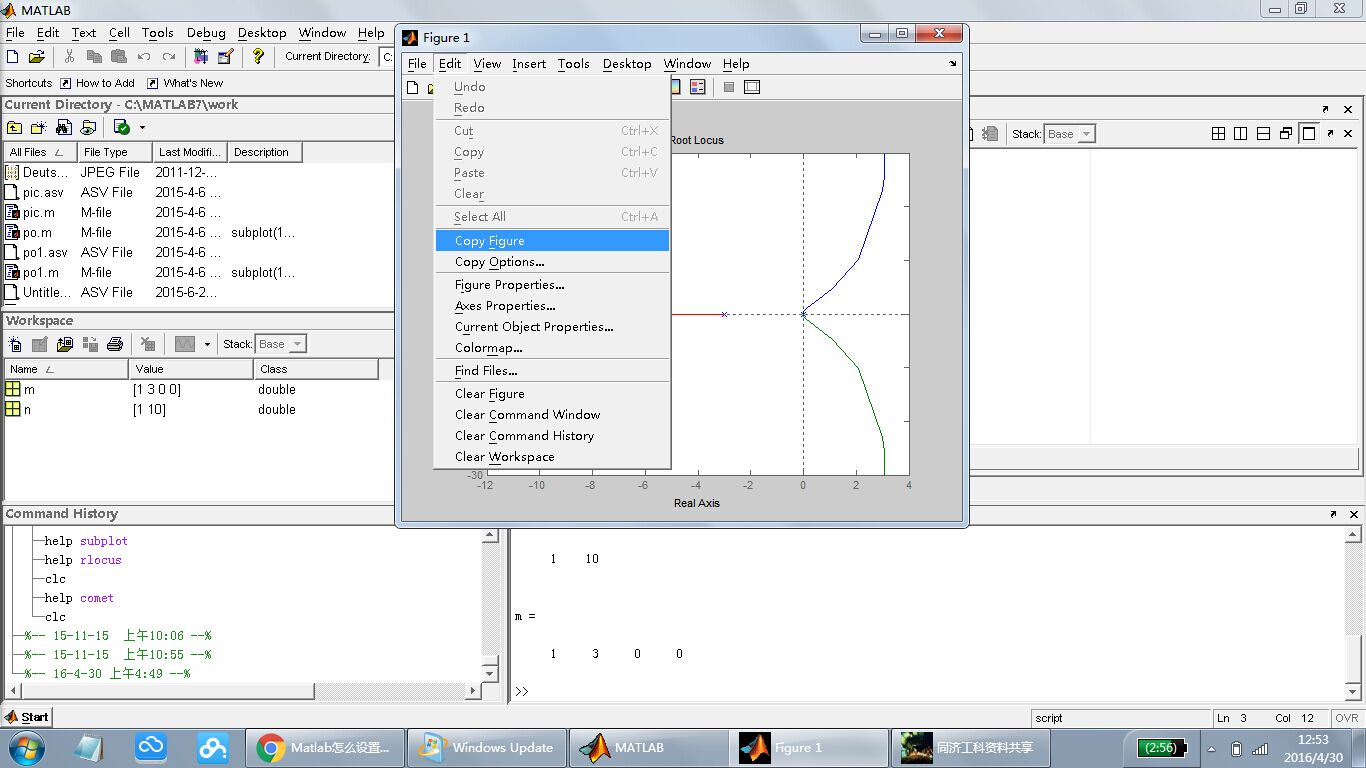Sort by Last Modified column header
The image size is (1366, 768).
pyautogui.click(x=190, y=152)
